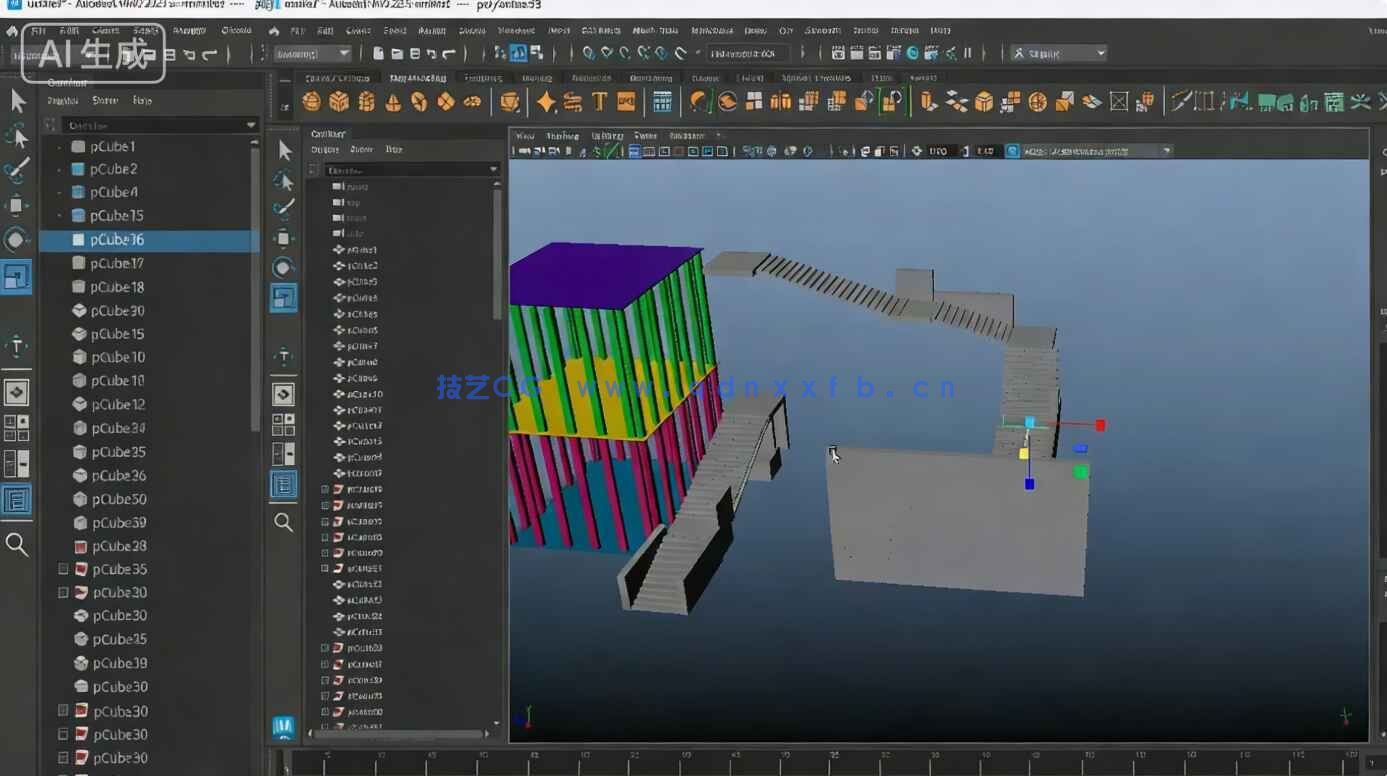
Task: Select pCube1 in the left outliner
Action: (x=112, y=146)
